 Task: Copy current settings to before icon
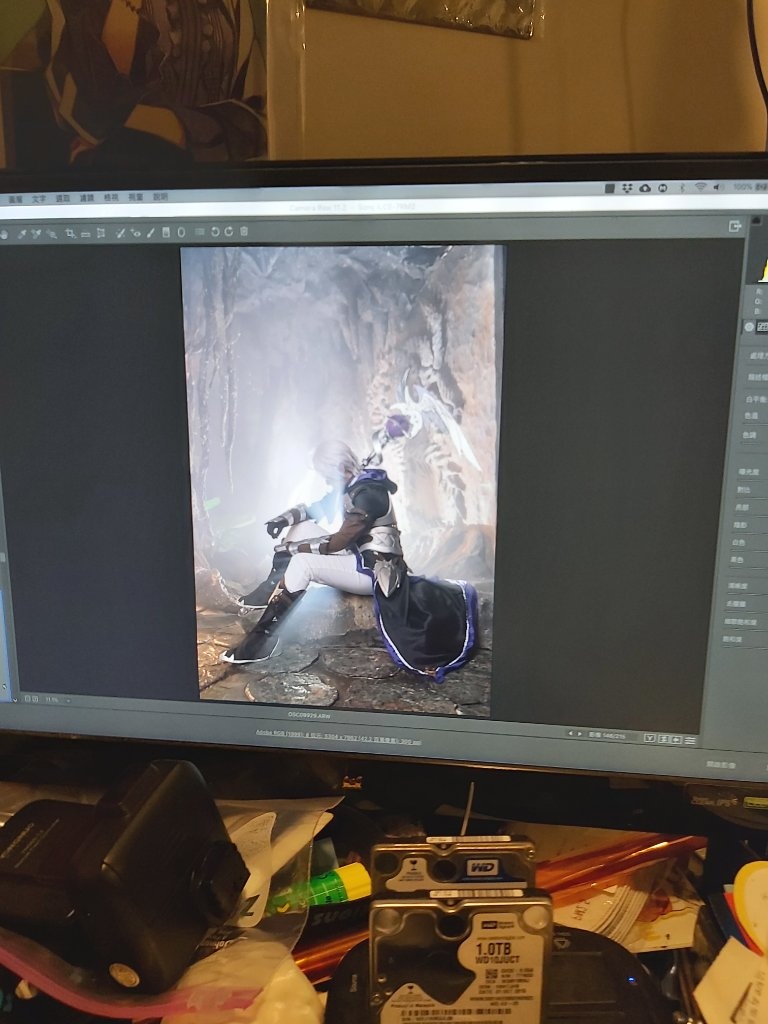(x=677, y=739)
